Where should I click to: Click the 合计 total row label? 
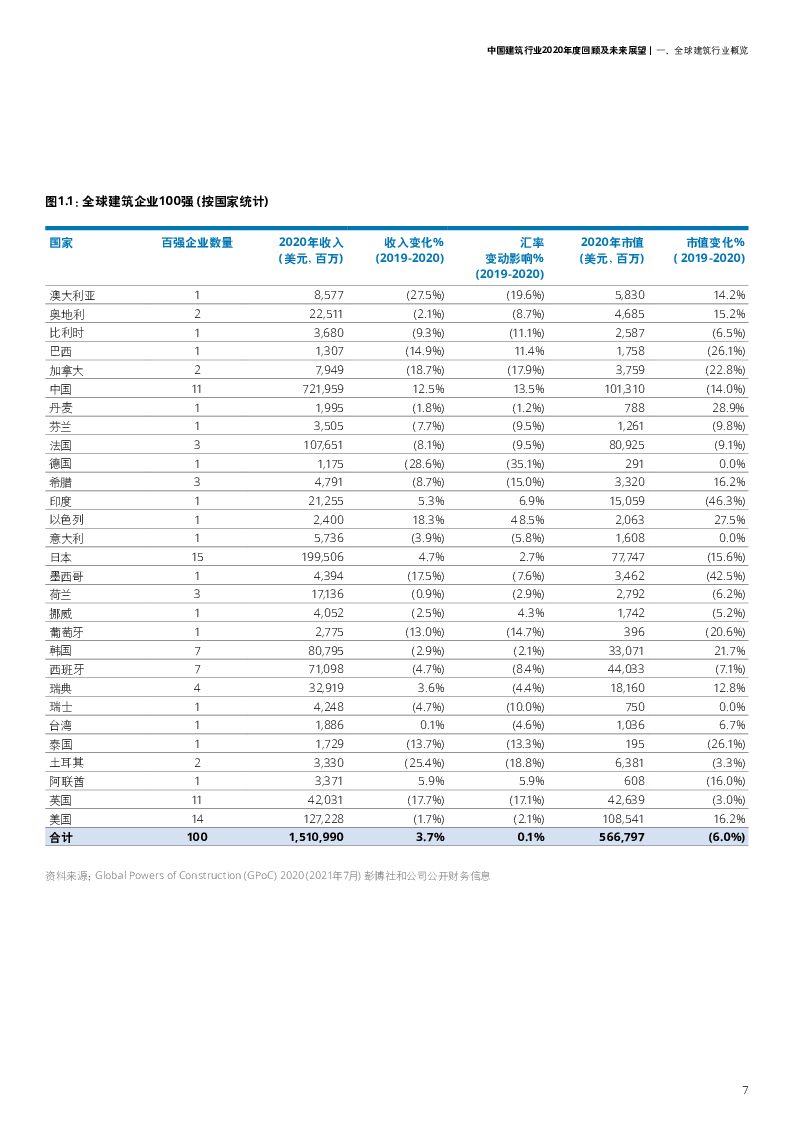pos(60,837)
